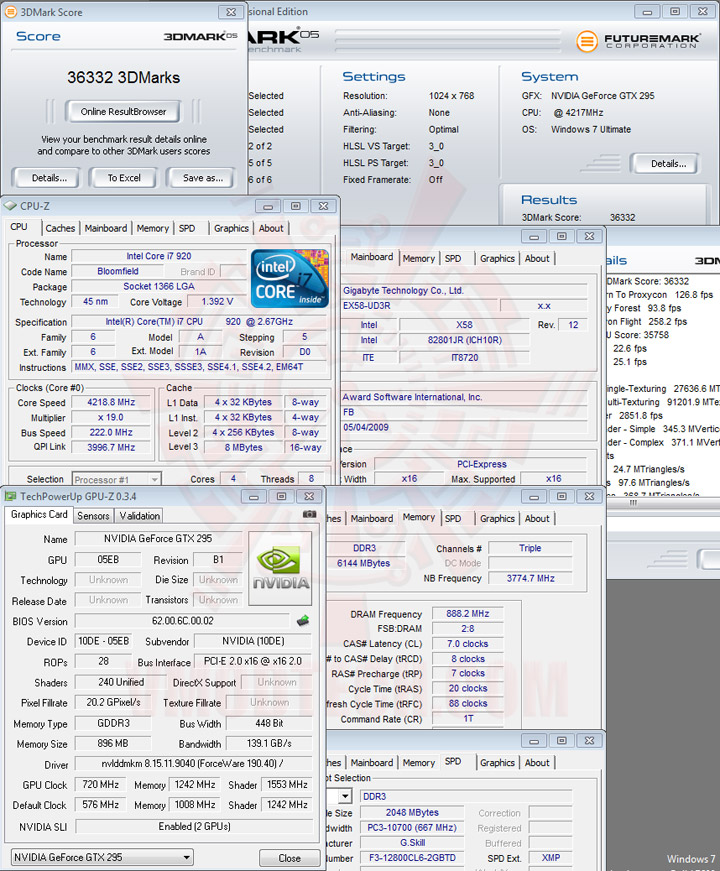Click the GPU-Z Name field NVIDIA GeForce GTX 295
The image size is (720, 871).
click(x=158, y=539)
